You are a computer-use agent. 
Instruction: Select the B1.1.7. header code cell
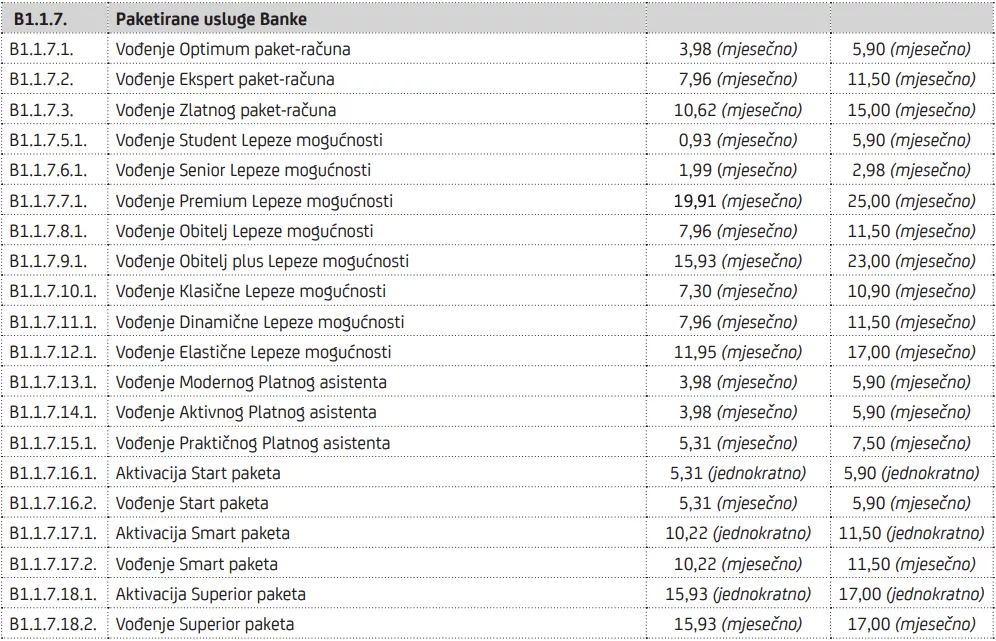[x=40, y=19]
